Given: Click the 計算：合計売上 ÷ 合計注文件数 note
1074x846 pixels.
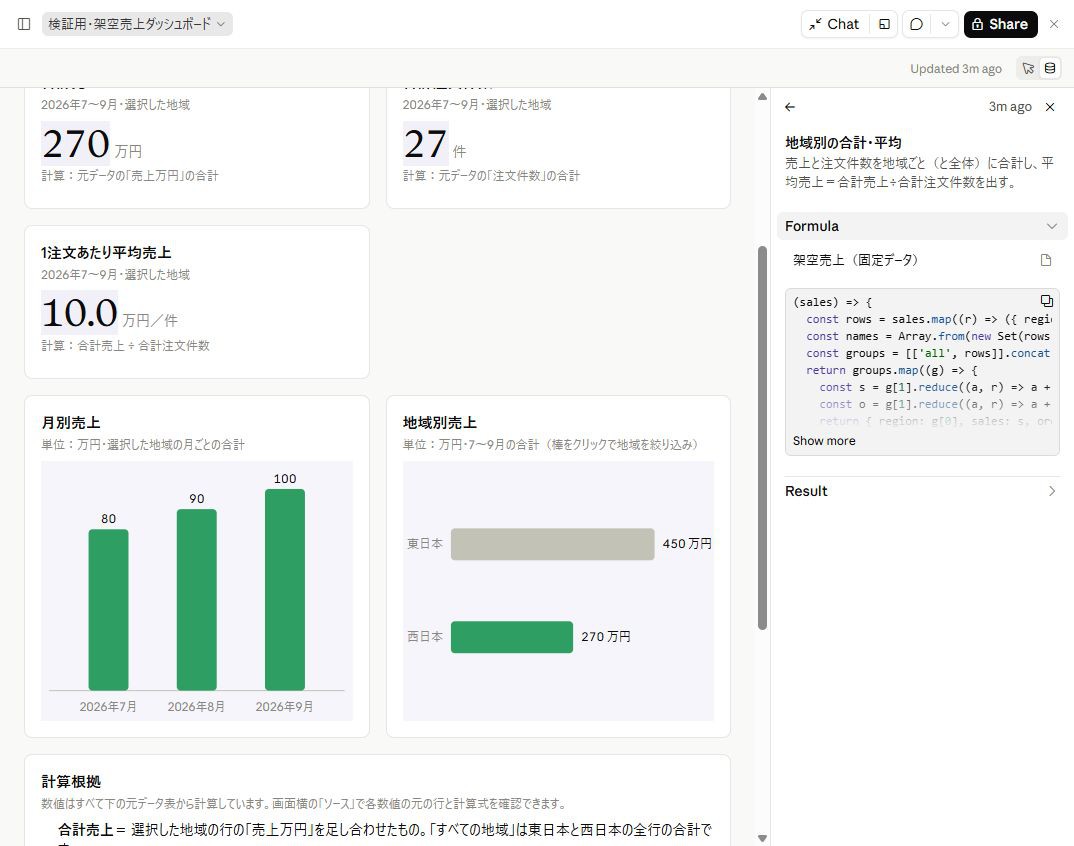Looking at the screenshot, I should point(125,346).
